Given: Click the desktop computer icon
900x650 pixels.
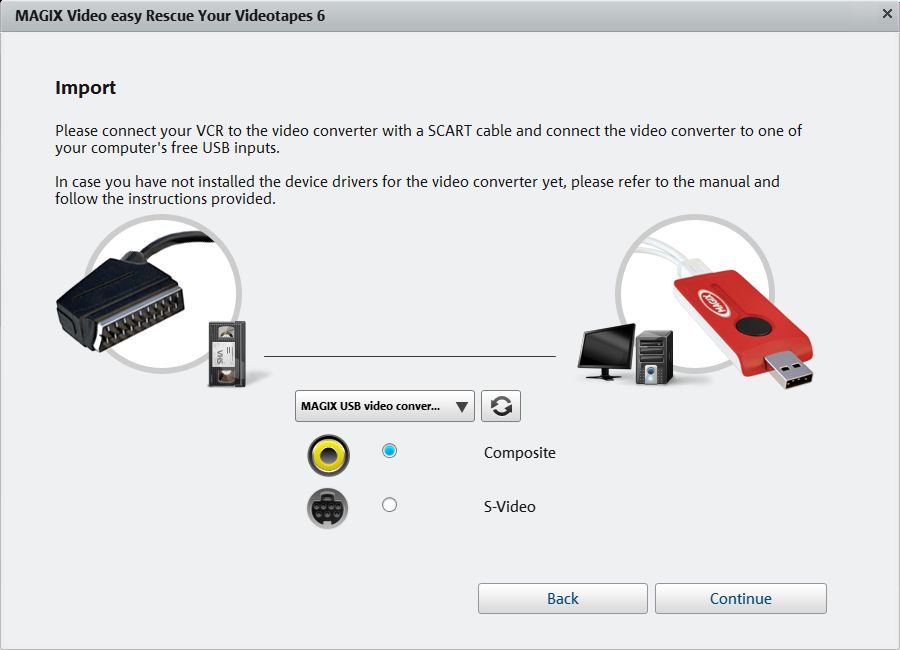Looking at the screenshot, I should (625, 354).
